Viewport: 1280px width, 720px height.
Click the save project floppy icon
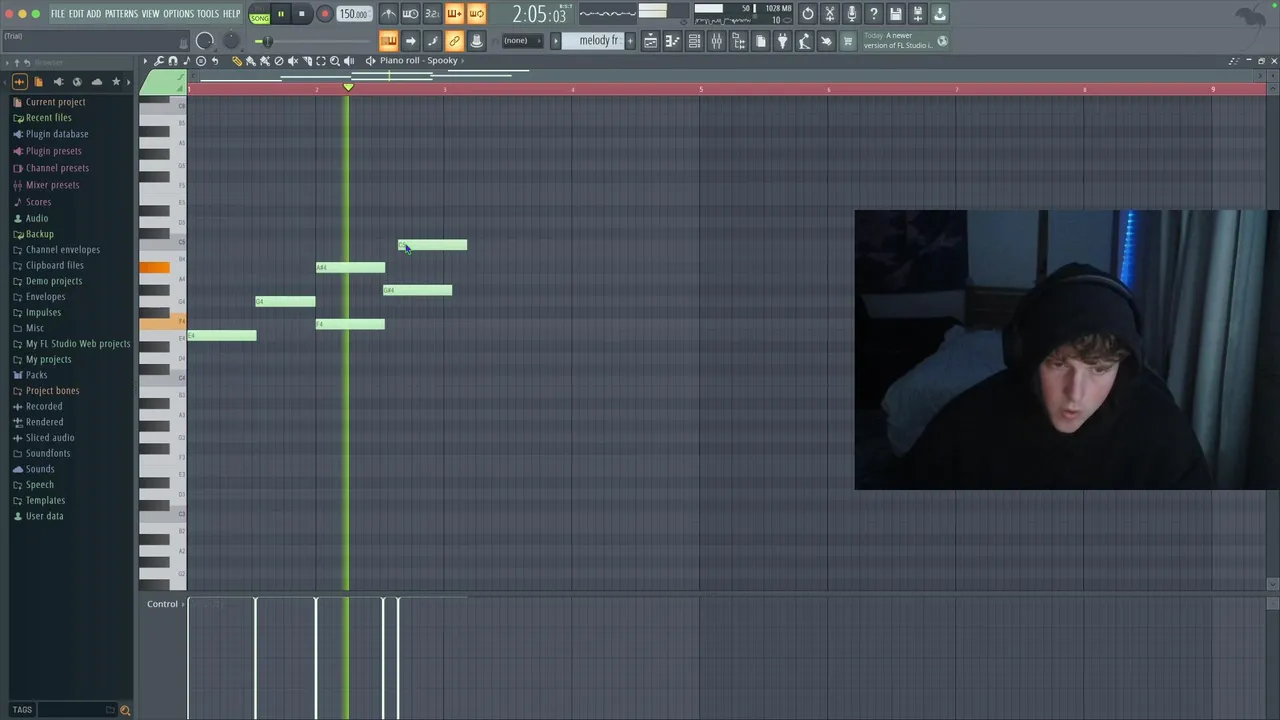[896, 14]
